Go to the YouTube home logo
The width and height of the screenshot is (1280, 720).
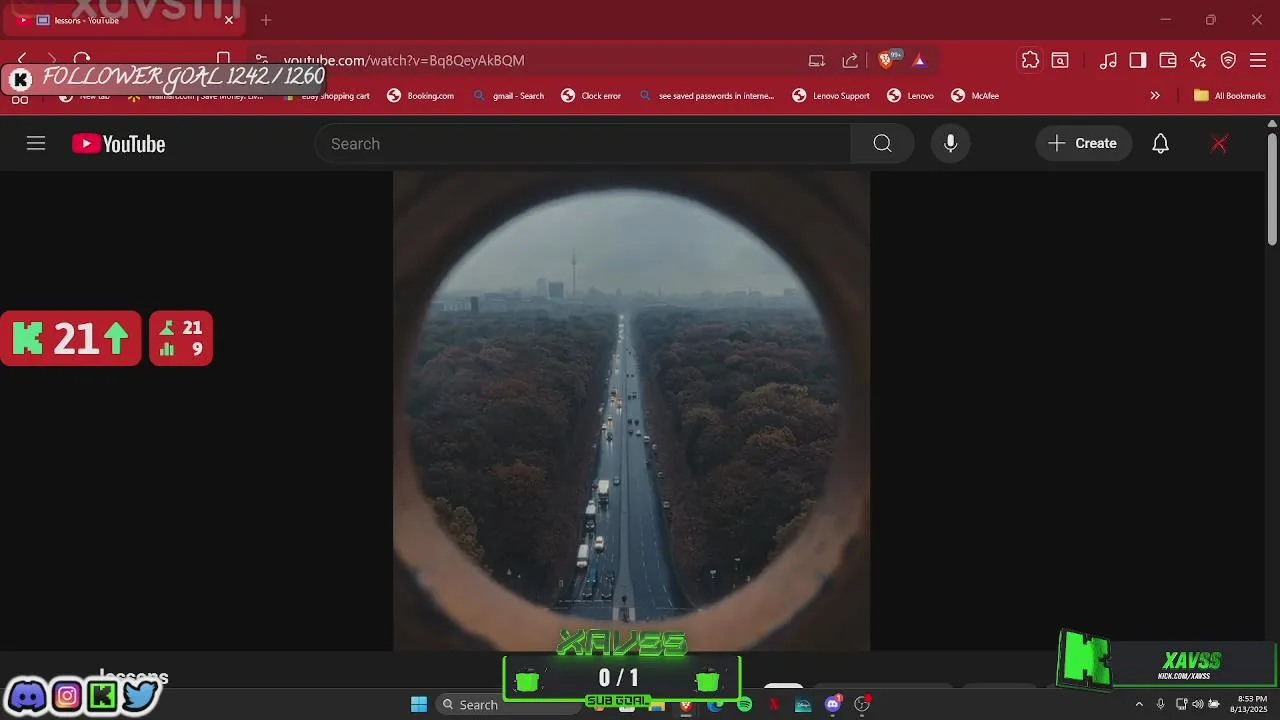[118, 144]
